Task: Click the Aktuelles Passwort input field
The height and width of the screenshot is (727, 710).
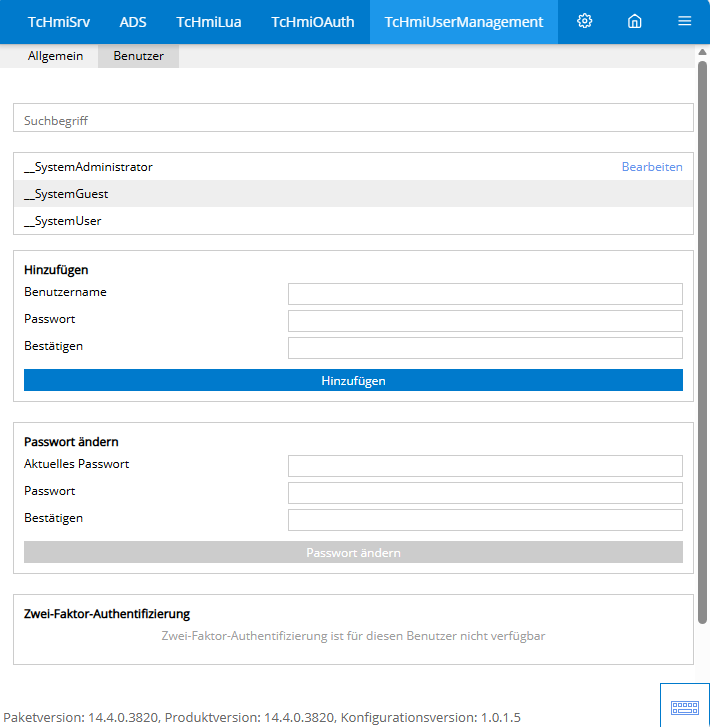Action: point(485,466)
